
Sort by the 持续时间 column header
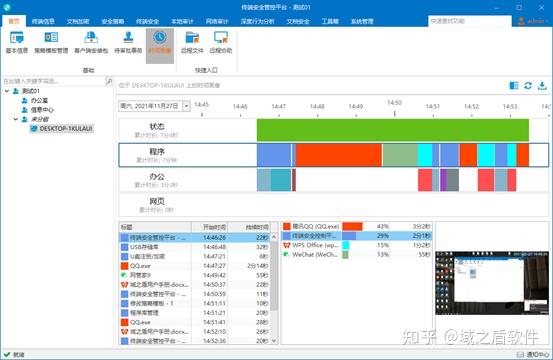249,227
